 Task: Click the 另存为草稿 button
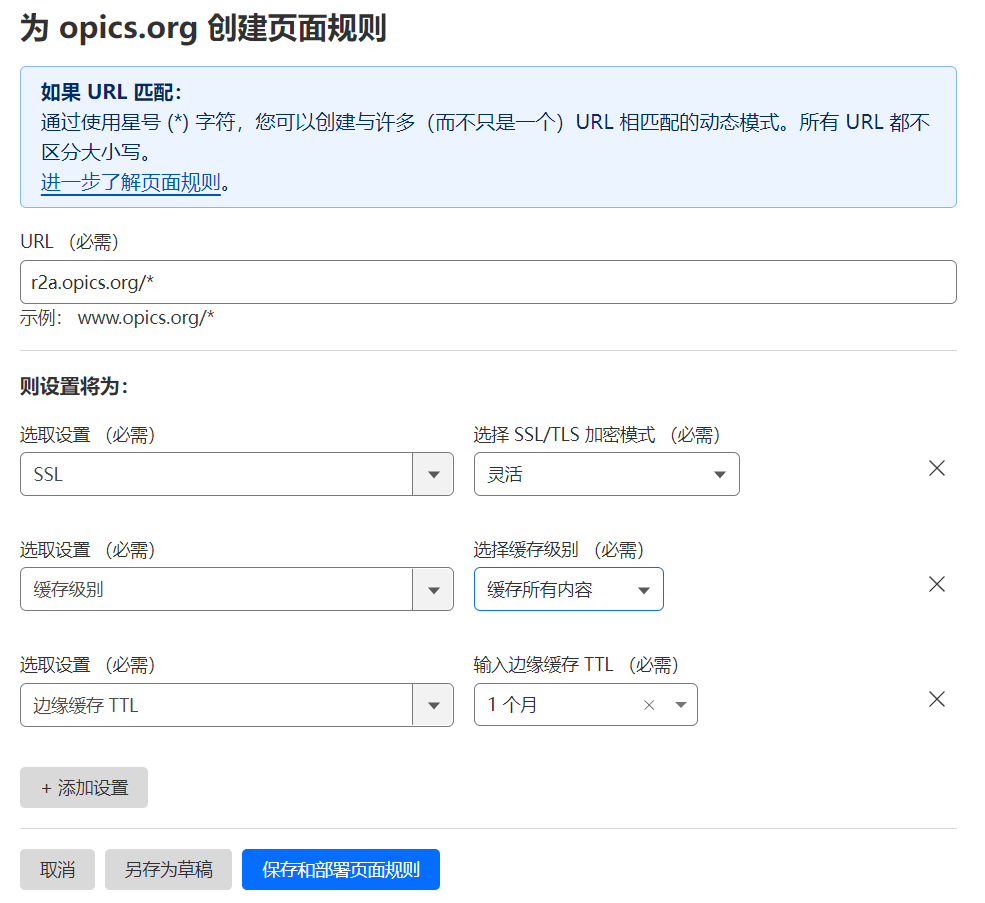tap(168, 869)
